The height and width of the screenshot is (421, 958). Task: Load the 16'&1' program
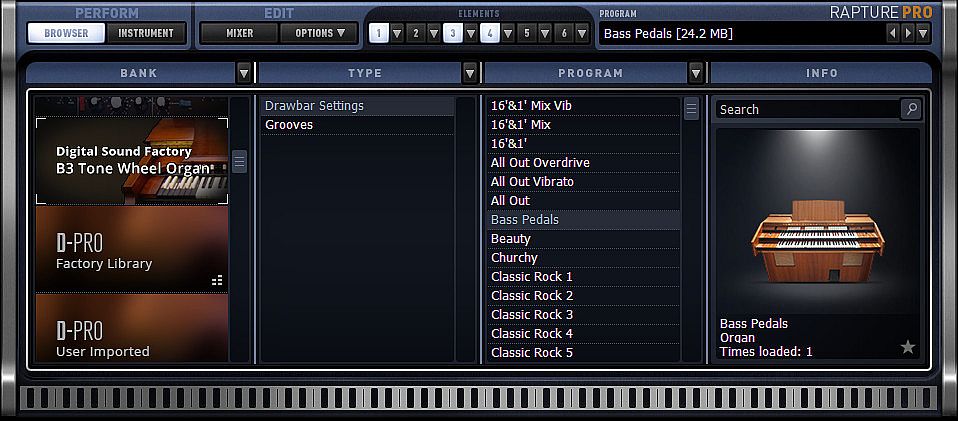point(583,144)
